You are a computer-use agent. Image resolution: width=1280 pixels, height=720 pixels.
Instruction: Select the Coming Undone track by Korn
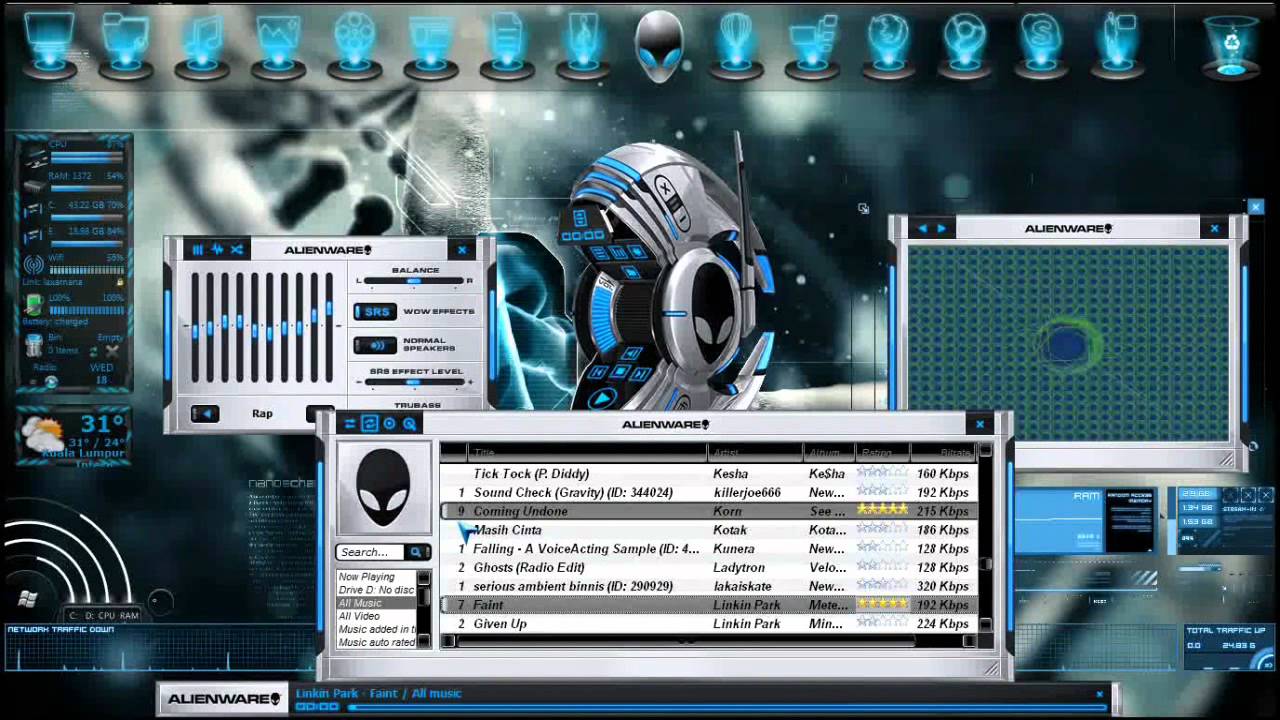tap(708, 511)
